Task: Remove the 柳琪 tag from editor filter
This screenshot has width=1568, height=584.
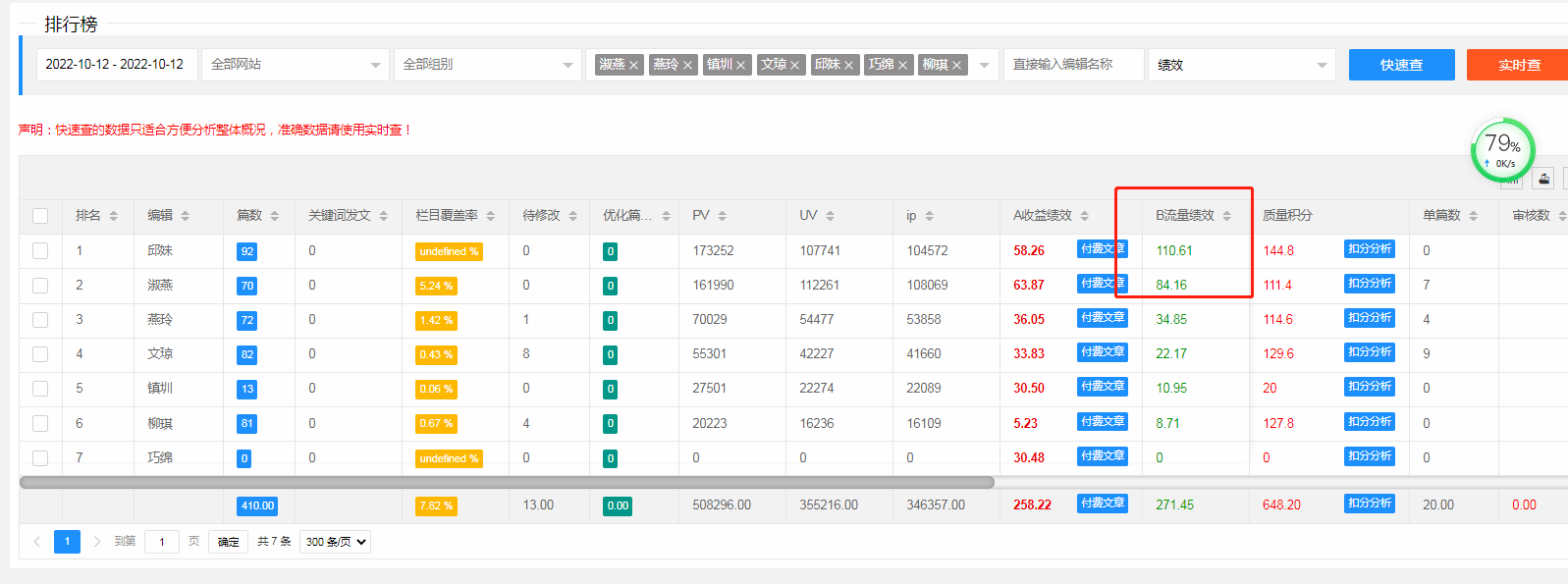Action: pyautogui.click(x=956, y=65)
